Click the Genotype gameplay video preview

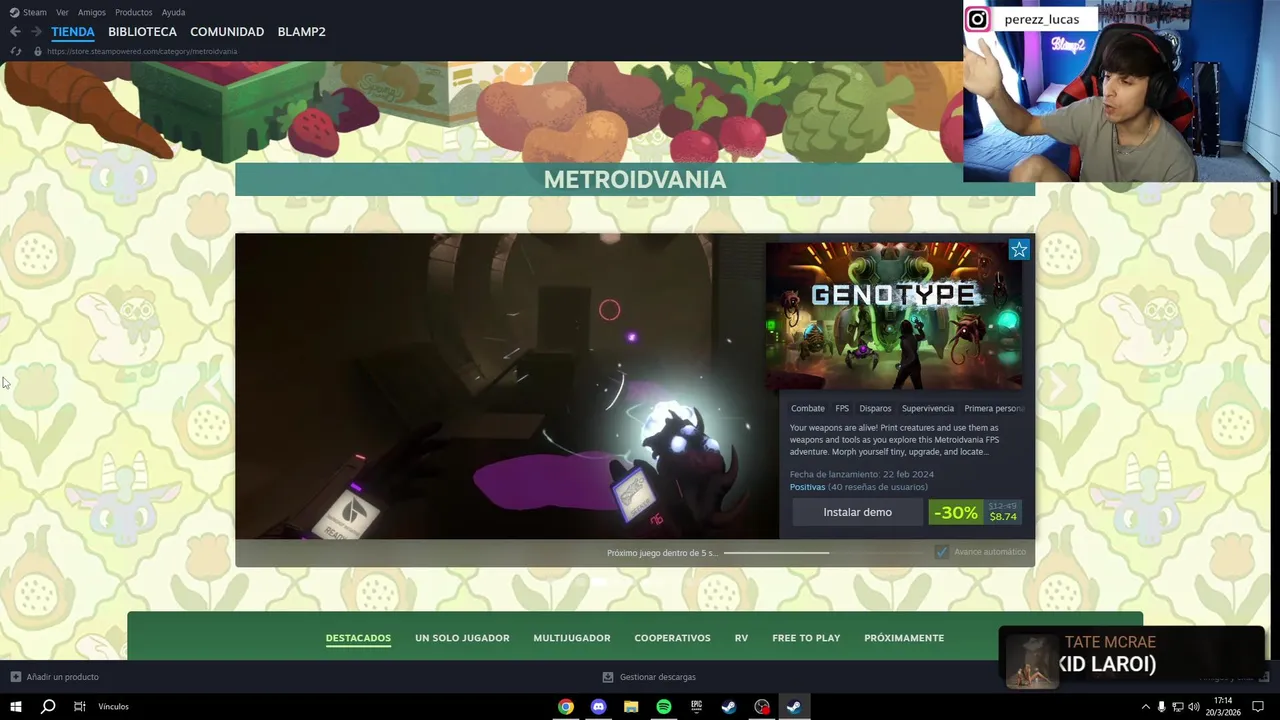pos(507,386)
